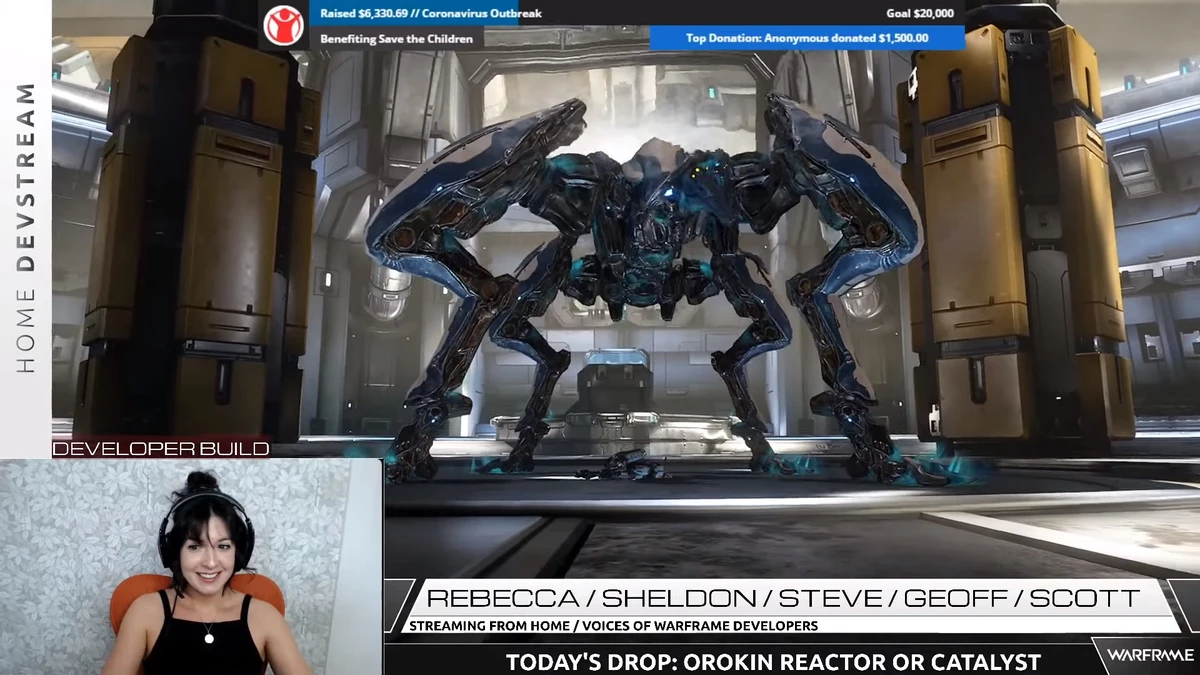Screen dimensions: 1200x675
Task: Click the webcam feed of the host
Action: pyautogui.click(x=191, y=567)
